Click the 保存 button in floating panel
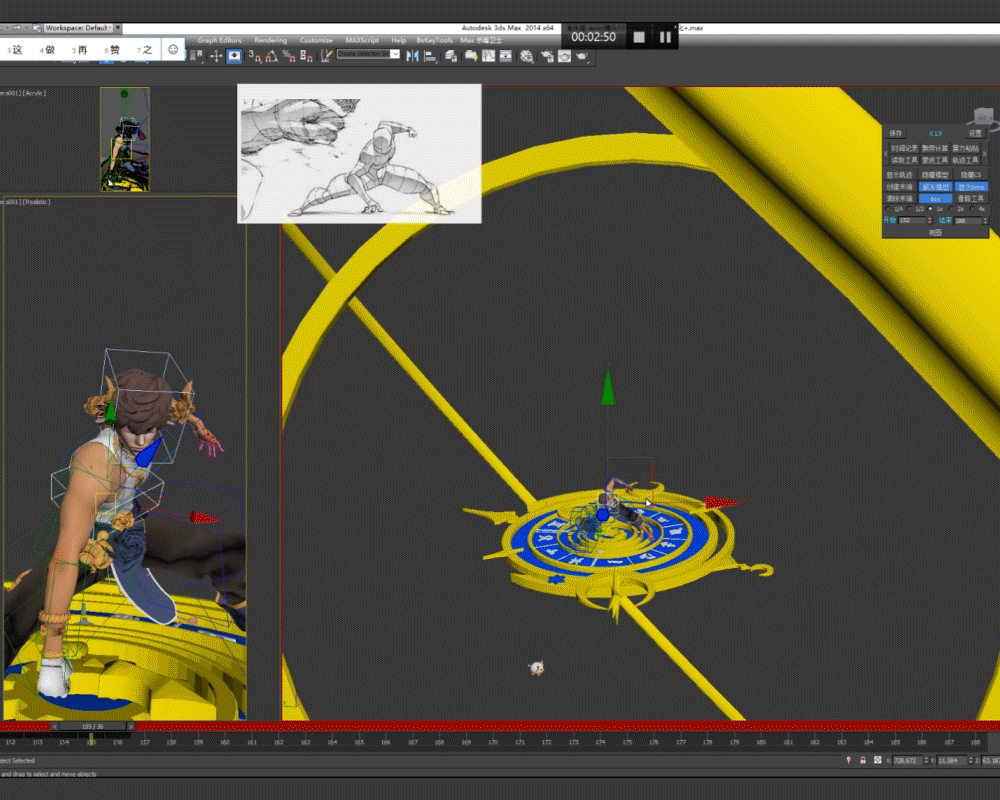This screenshot has width=1000, height=800. coord(896,133)
